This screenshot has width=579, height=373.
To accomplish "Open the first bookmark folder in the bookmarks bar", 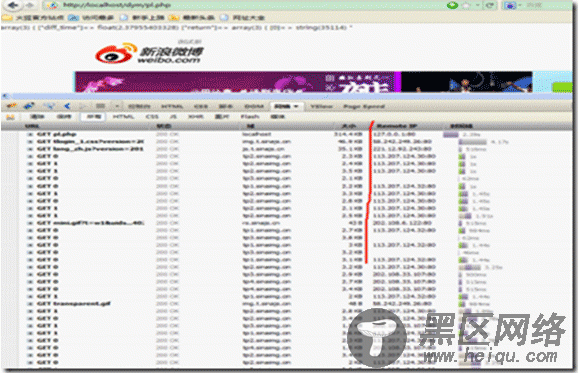I will 32,17.
